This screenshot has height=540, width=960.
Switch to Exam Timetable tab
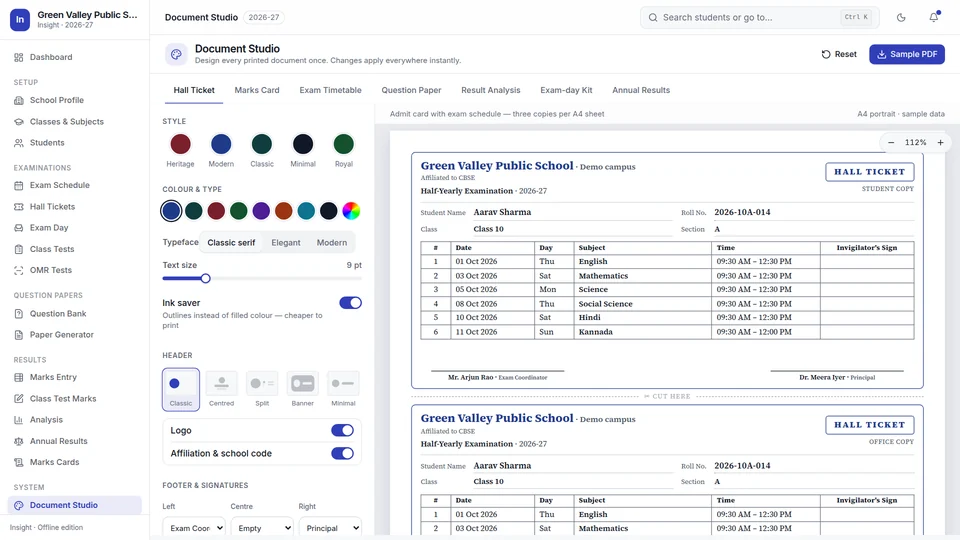coord(331,90)
